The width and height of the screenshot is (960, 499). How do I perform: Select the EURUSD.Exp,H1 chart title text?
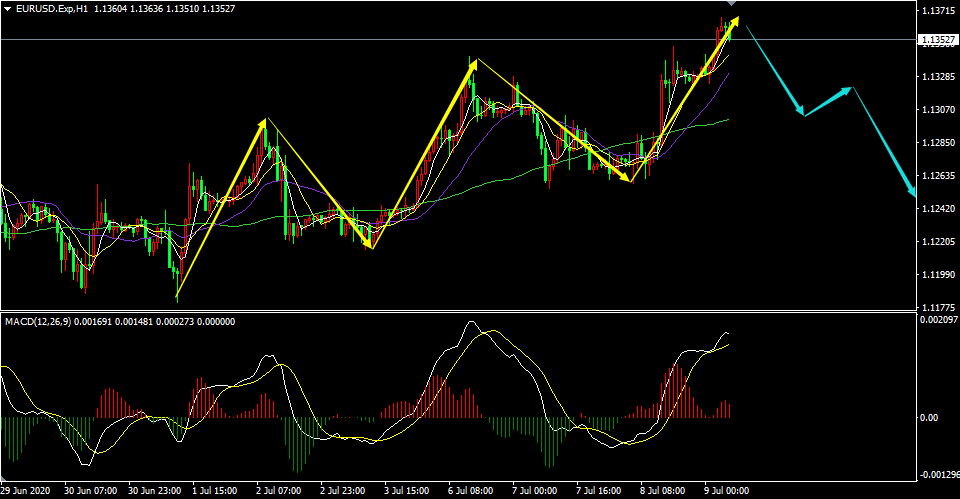51,9
